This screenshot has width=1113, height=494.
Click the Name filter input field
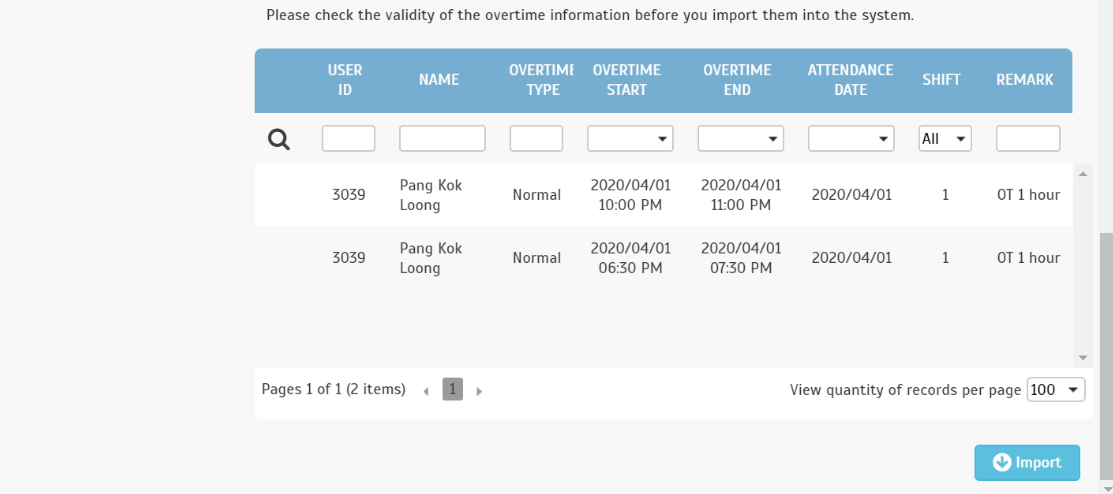pyautogui.click(x=442, y=138)
